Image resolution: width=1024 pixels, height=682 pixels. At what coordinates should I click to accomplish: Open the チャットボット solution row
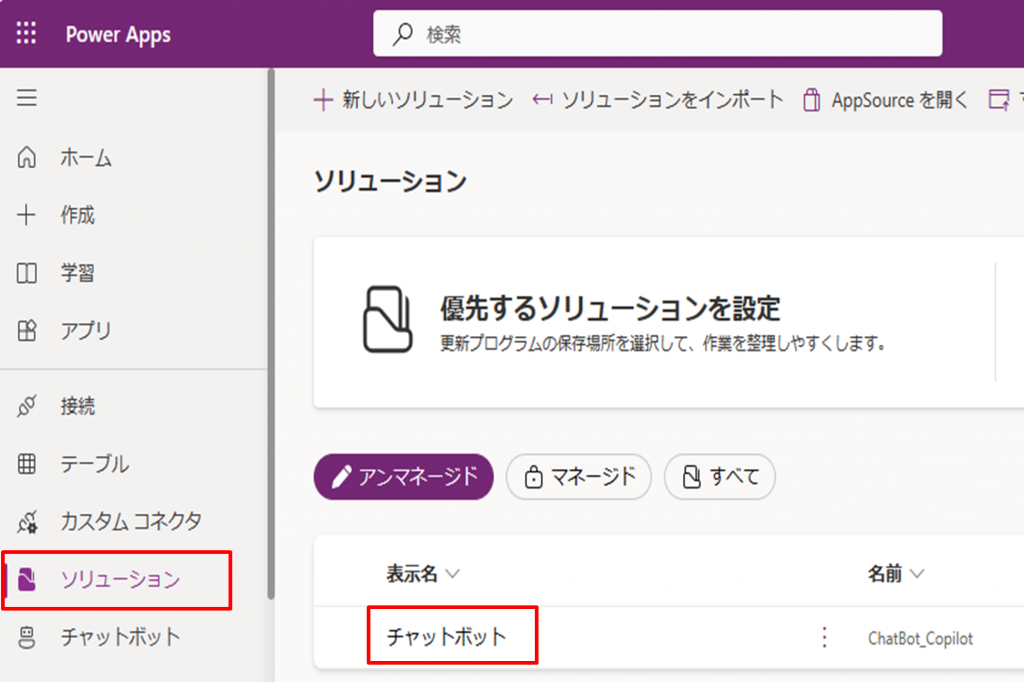click(x=447, y=637)
